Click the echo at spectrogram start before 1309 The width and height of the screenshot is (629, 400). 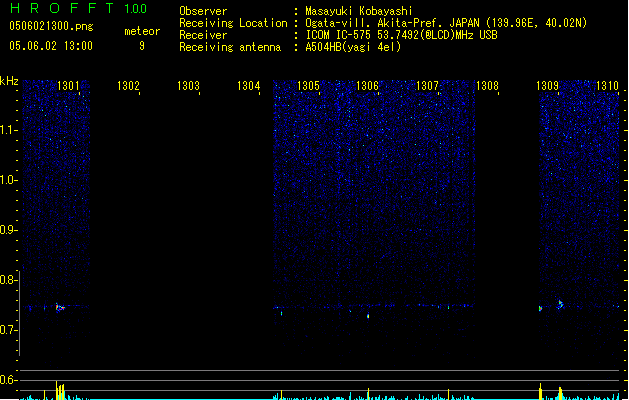(x=540, y=309)
